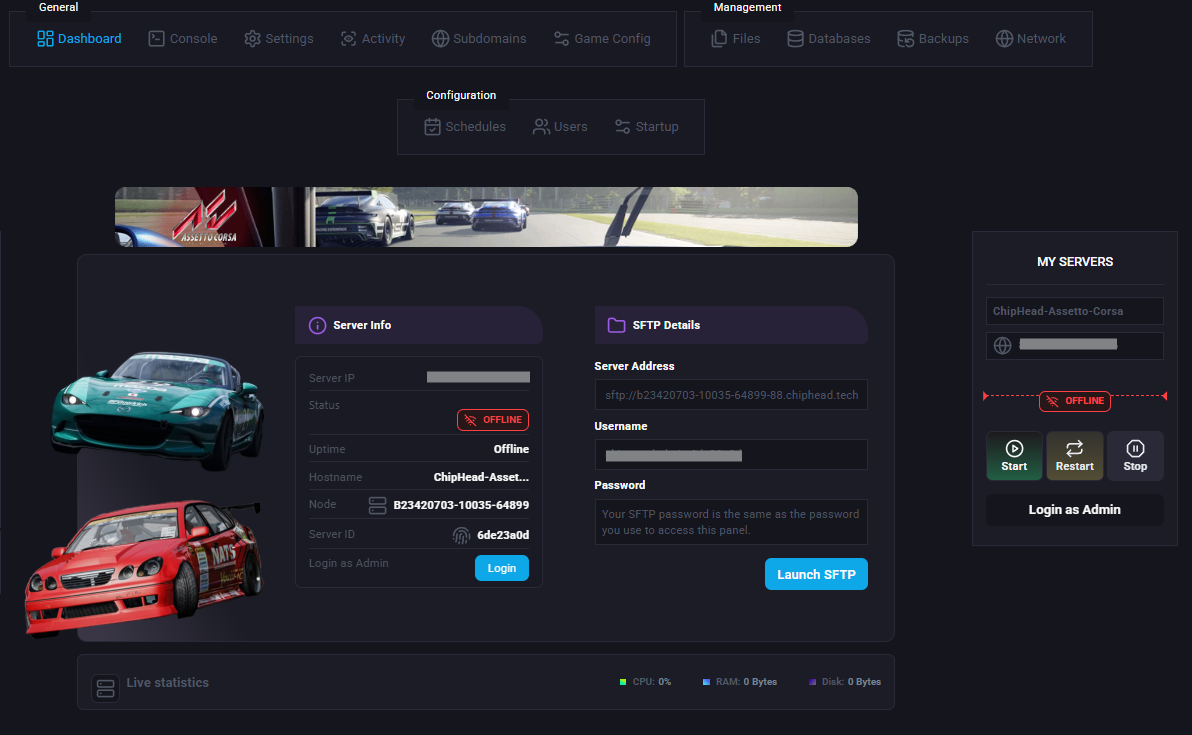Click the Network globe icon

pyautogui.click(x=1004, y=39)
